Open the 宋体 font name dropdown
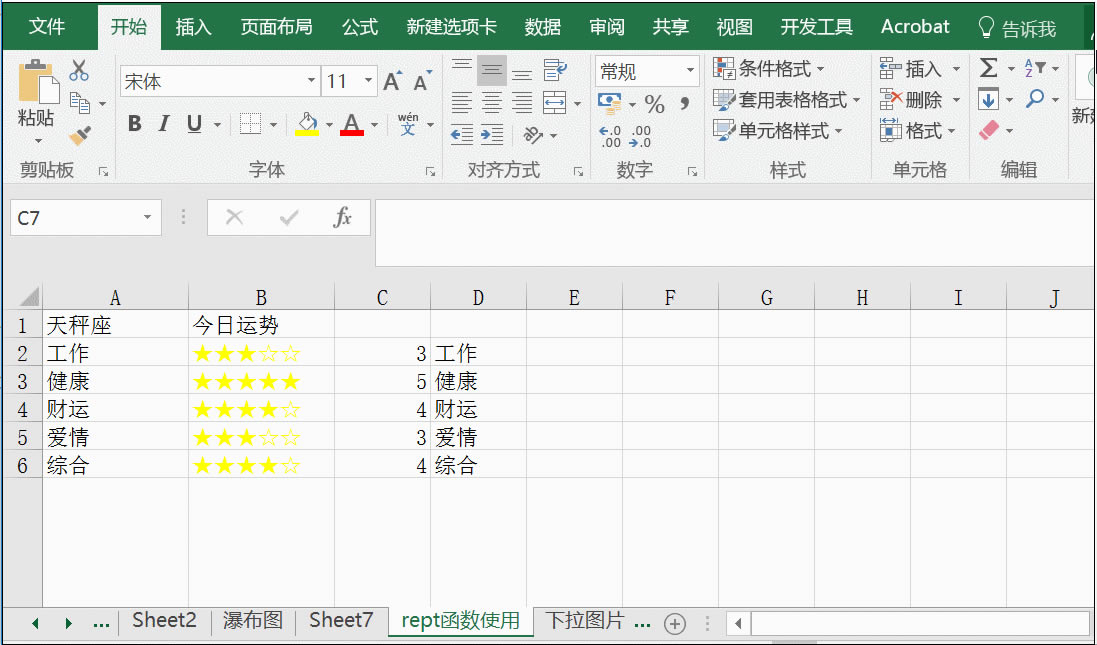The image size is (1097, 645). pyautogui.click(x=310, y=80)
